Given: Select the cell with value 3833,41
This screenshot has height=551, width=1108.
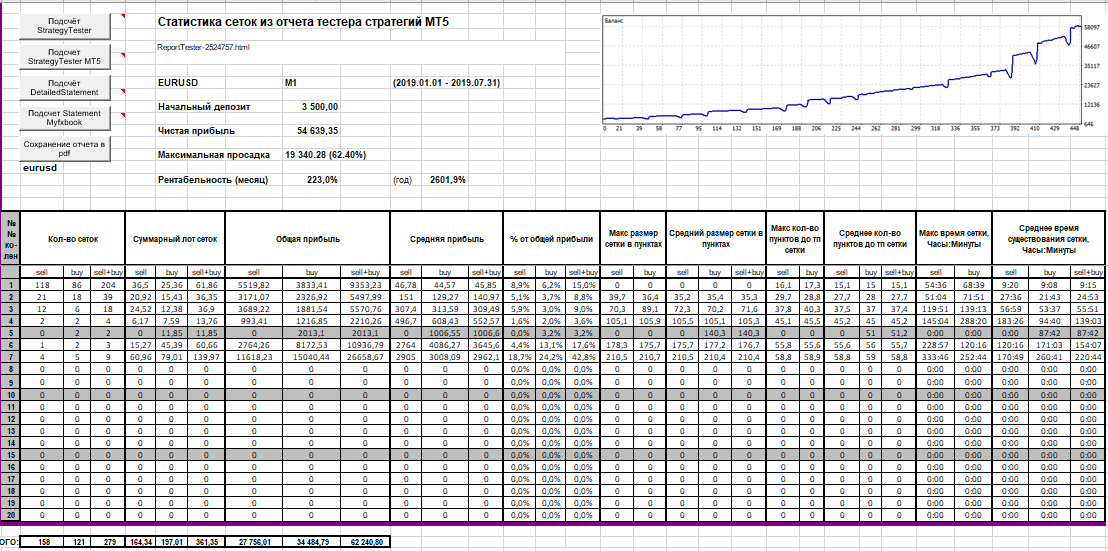Looking at the screenshot, I should pyautogui.click(x=312, y=284).
